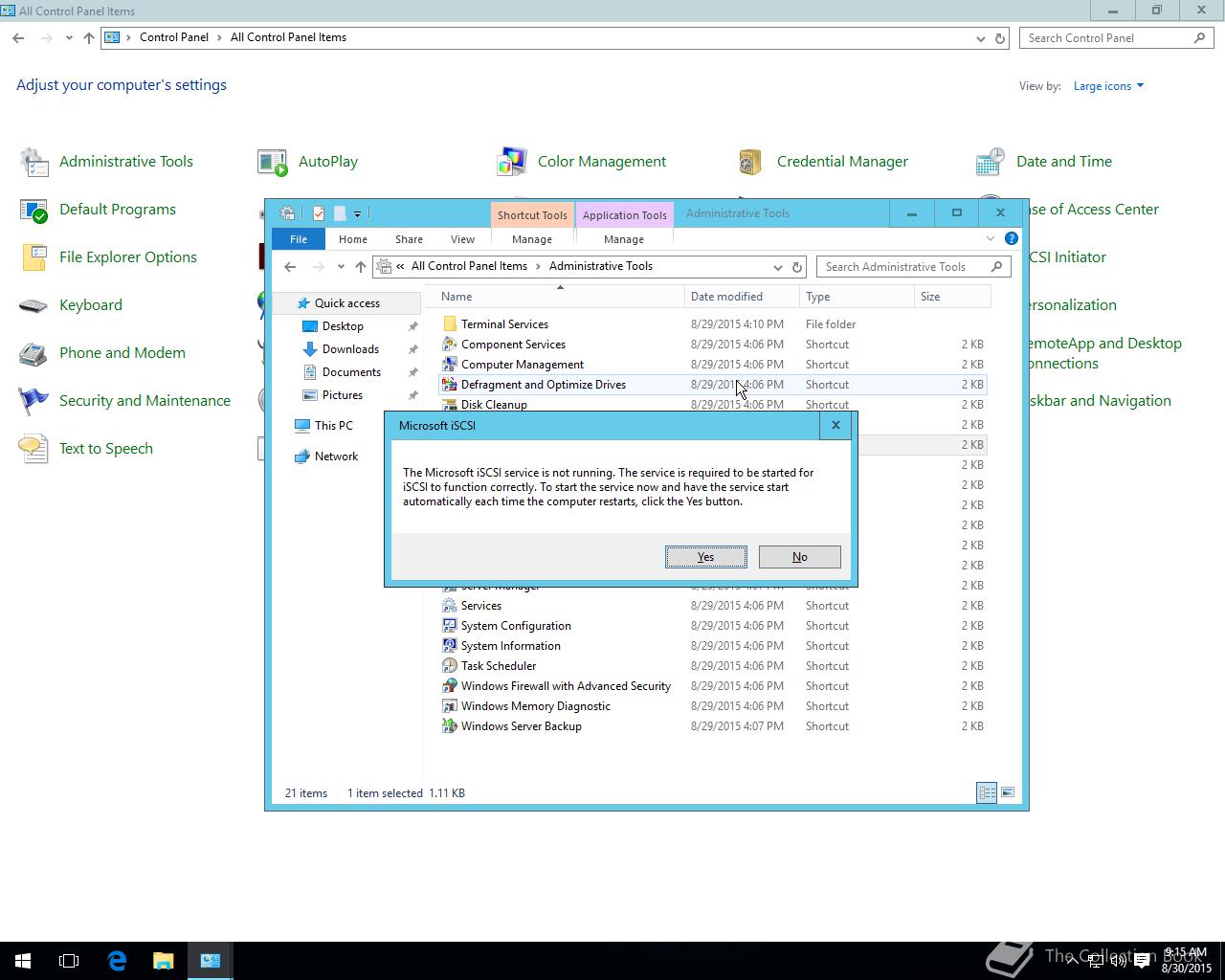Go back in Administrative Tools Explorer
The width and height of the screenshot is (1225, 980).
coord(290,267)
